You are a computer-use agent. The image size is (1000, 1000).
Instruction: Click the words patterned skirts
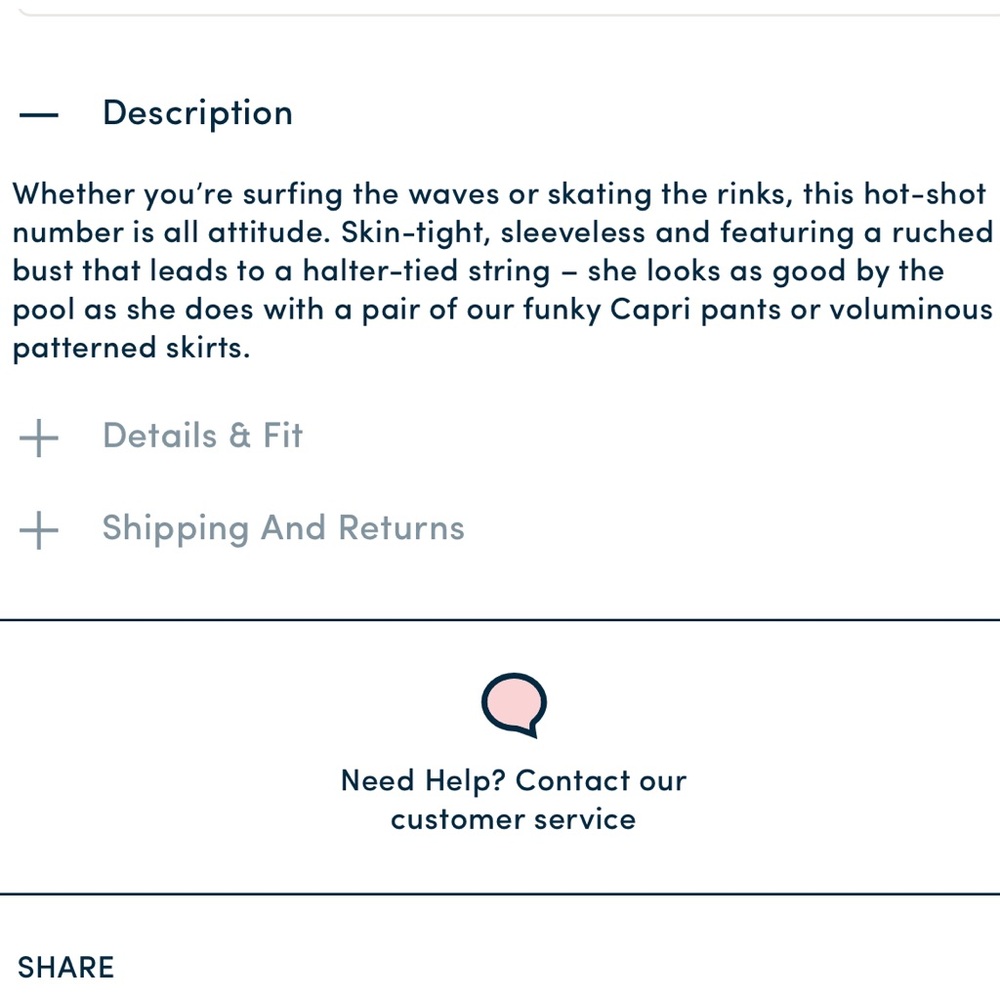coord(131,349)
